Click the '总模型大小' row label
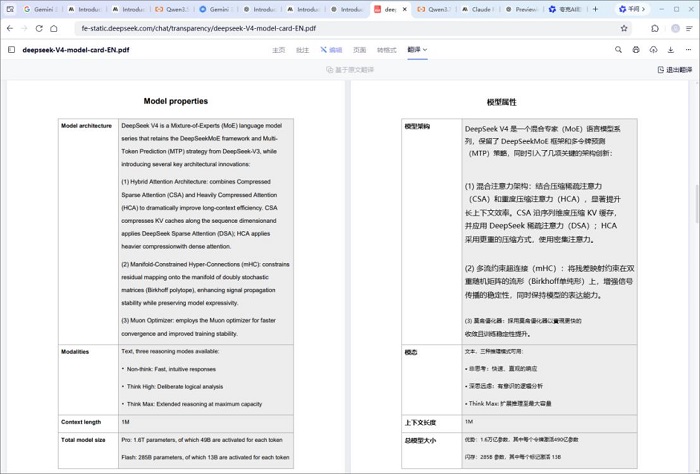 [420, 441]
